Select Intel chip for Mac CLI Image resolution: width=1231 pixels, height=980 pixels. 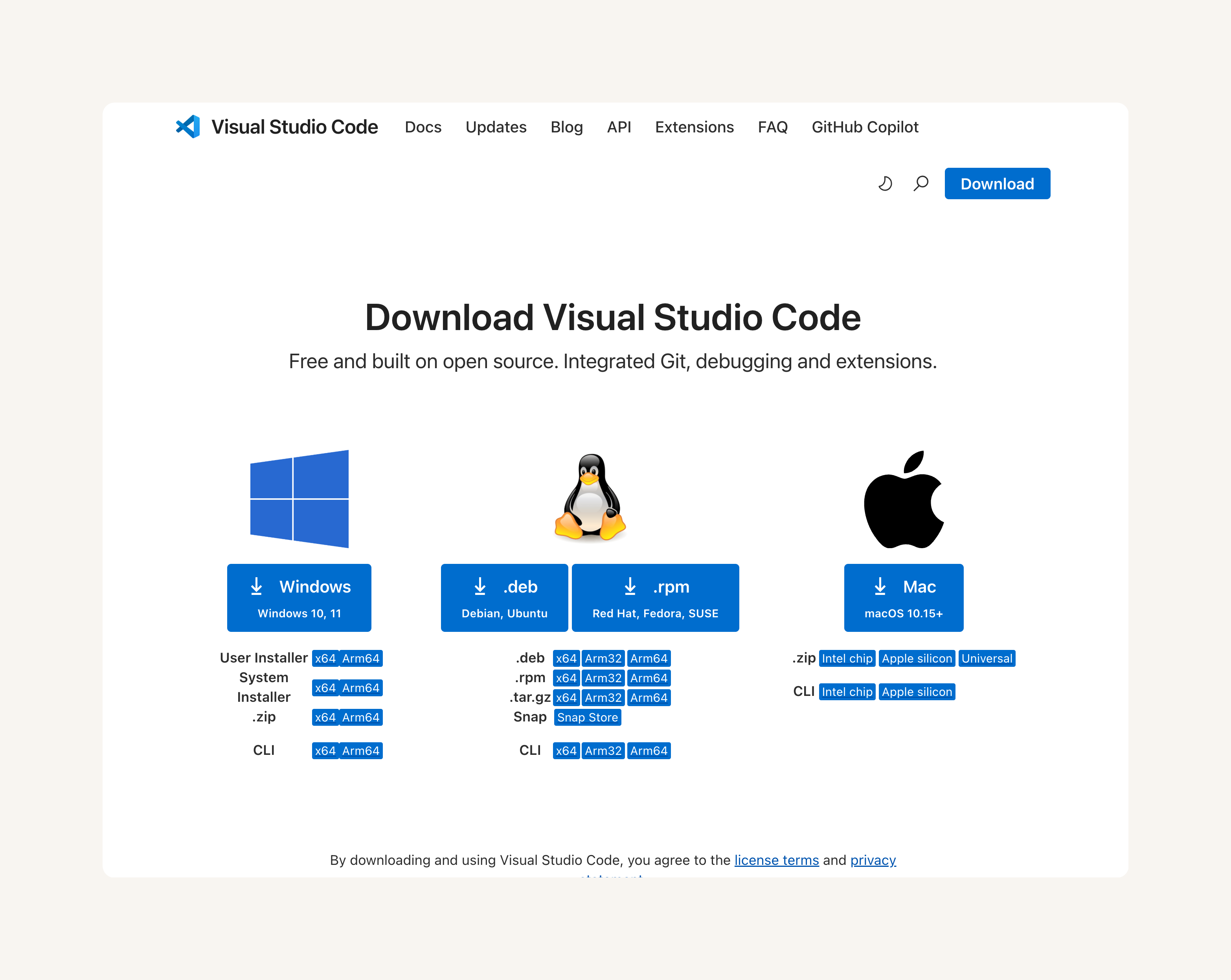click(x=847, y=692)
